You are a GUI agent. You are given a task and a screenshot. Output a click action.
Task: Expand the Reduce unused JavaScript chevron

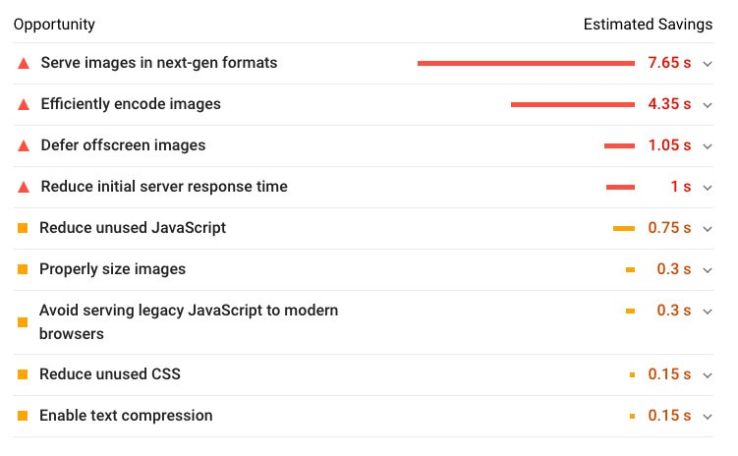tap(707, 228)
